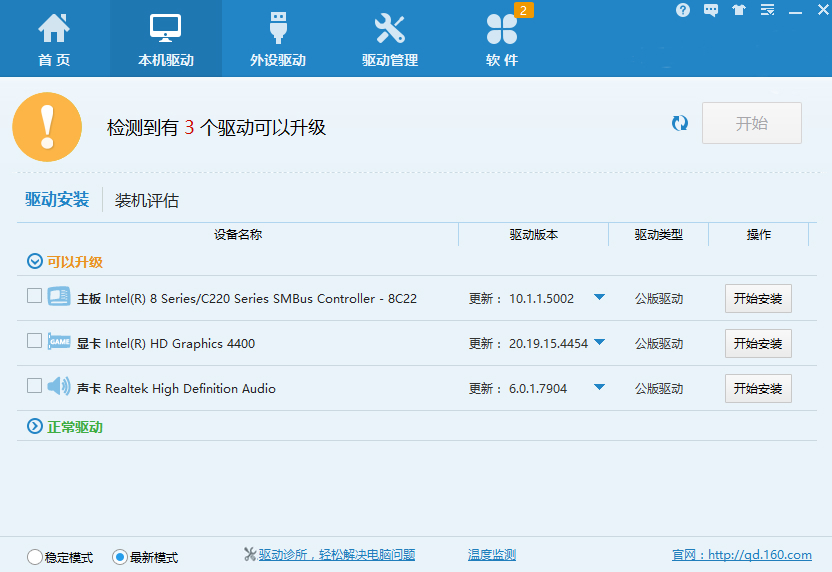Screen dimensions: 832x572
Task: Open official site link qd.160.com
Action: coord(742,555)
